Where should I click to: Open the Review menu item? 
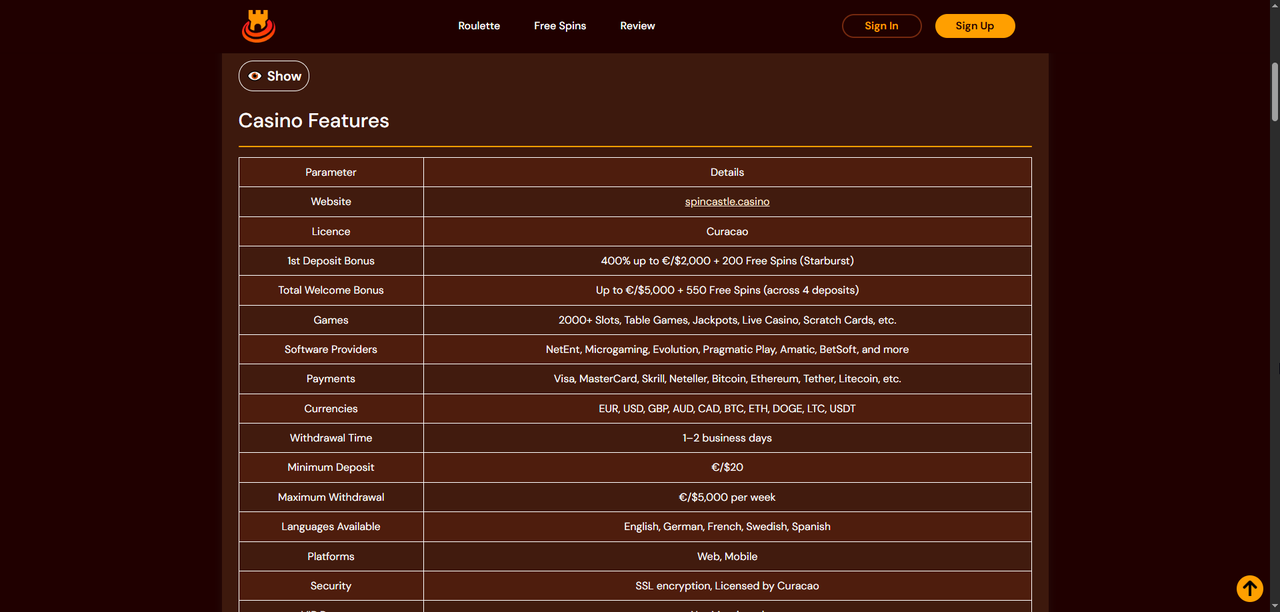coord(637,26)
